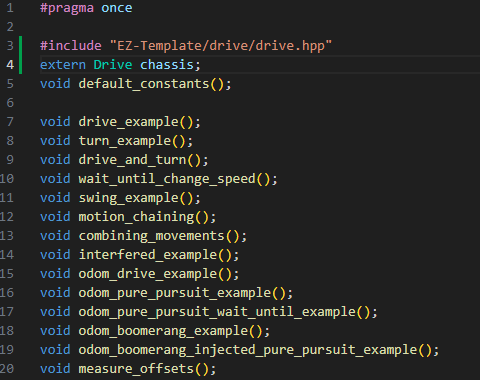Click combining_movements function name
Image resolution: width=480 pixels, height=380 pixels.
(x=152, y=236)
